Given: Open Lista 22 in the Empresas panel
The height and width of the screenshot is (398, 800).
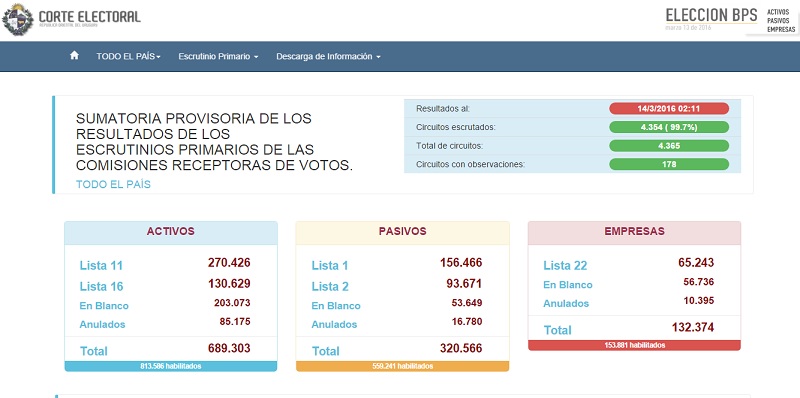Looking at the screenshot, I should (565, 266).
